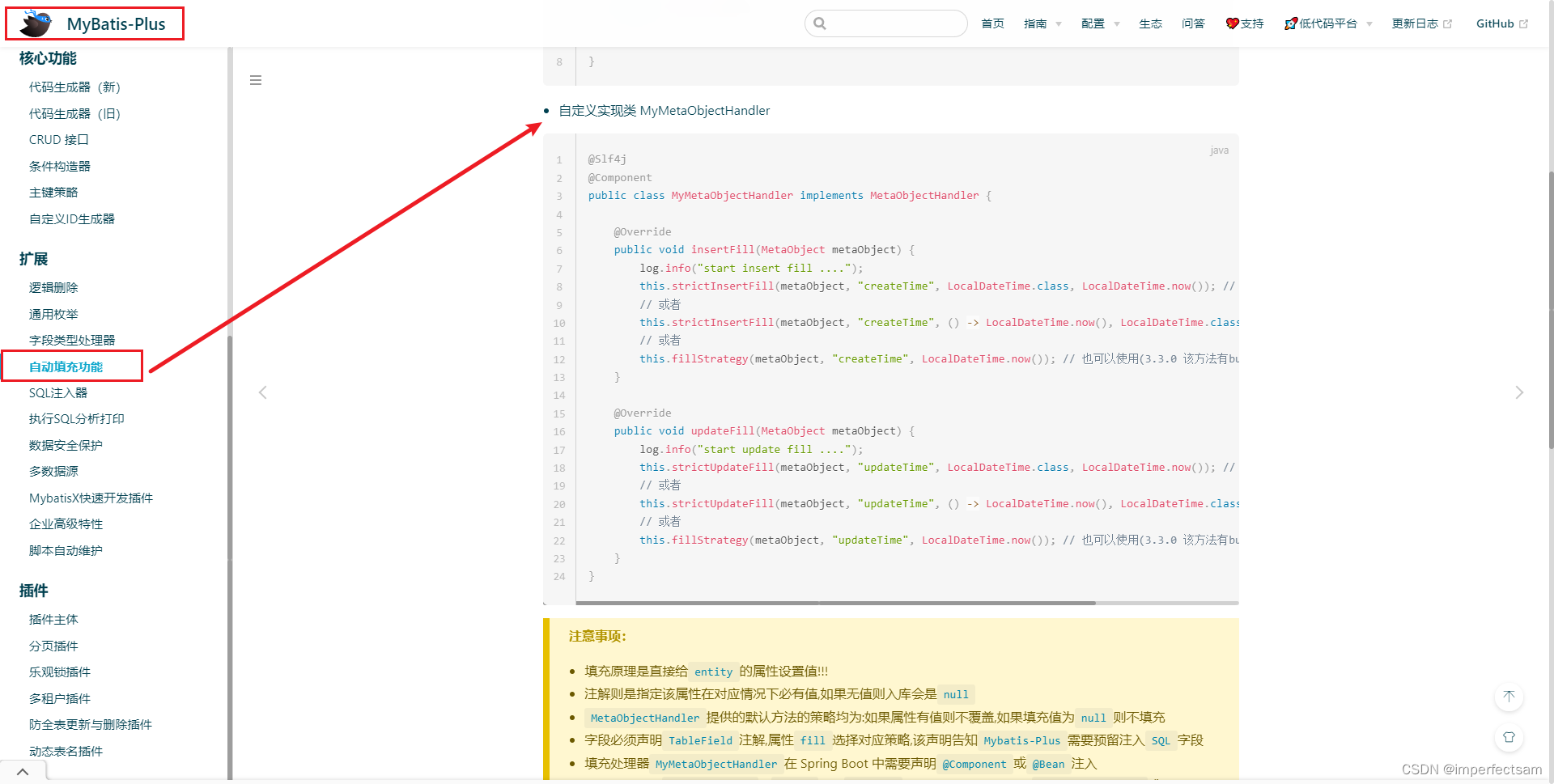Click the @Slf4j annotation in code

coord(607,159)
